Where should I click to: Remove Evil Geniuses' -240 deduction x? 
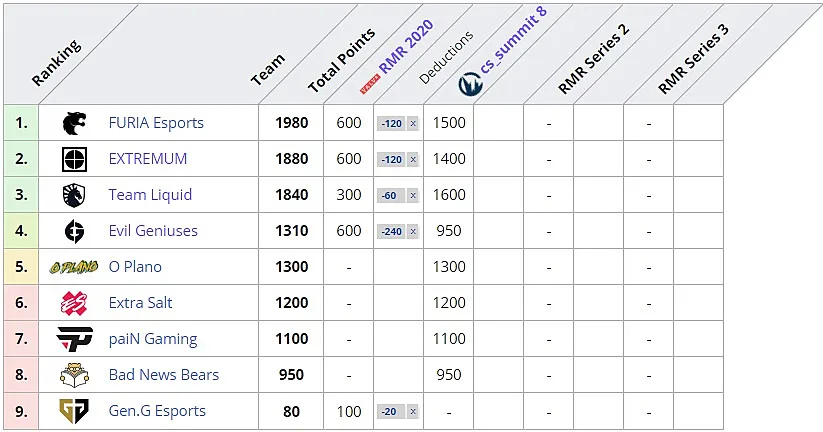click(x=413, y=231)
